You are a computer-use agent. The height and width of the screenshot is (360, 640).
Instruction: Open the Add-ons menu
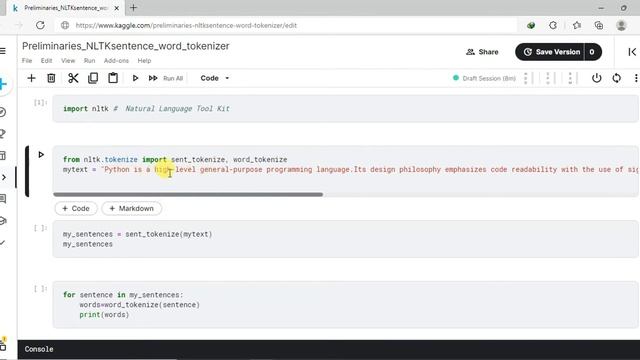tap(116, 60)
